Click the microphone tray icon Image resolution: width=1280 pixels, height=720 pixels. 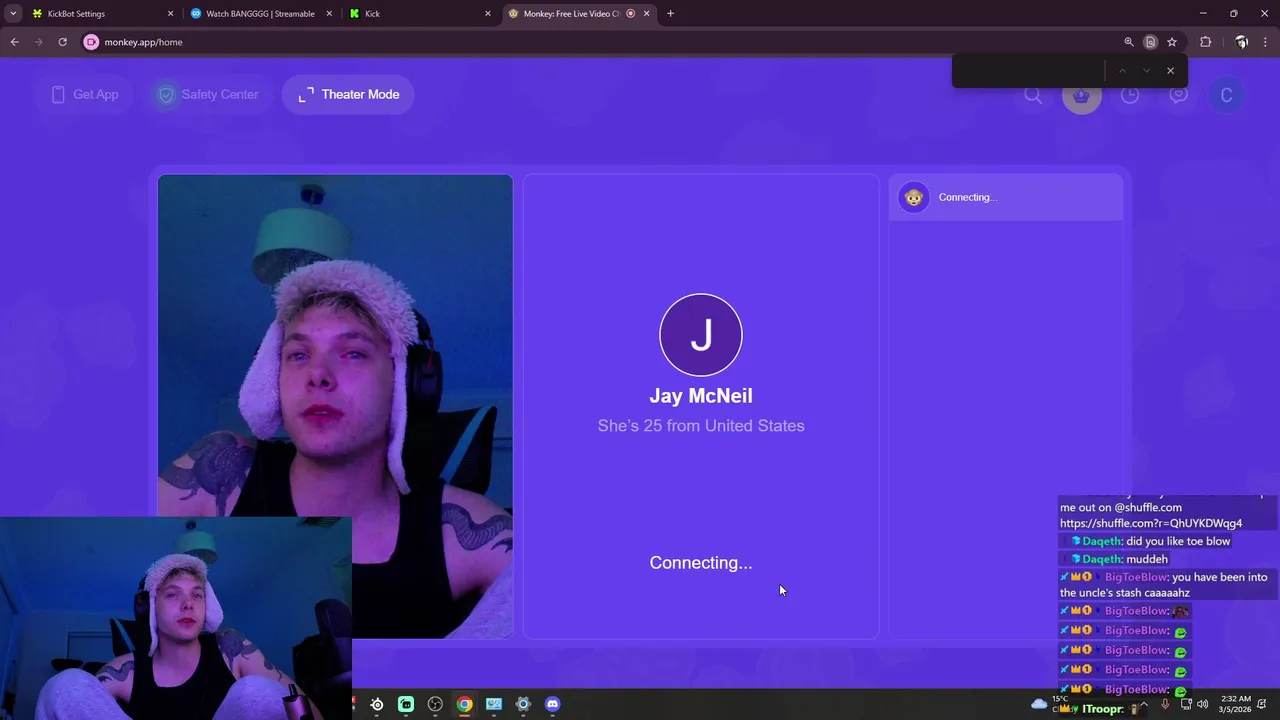(1165, 704)
